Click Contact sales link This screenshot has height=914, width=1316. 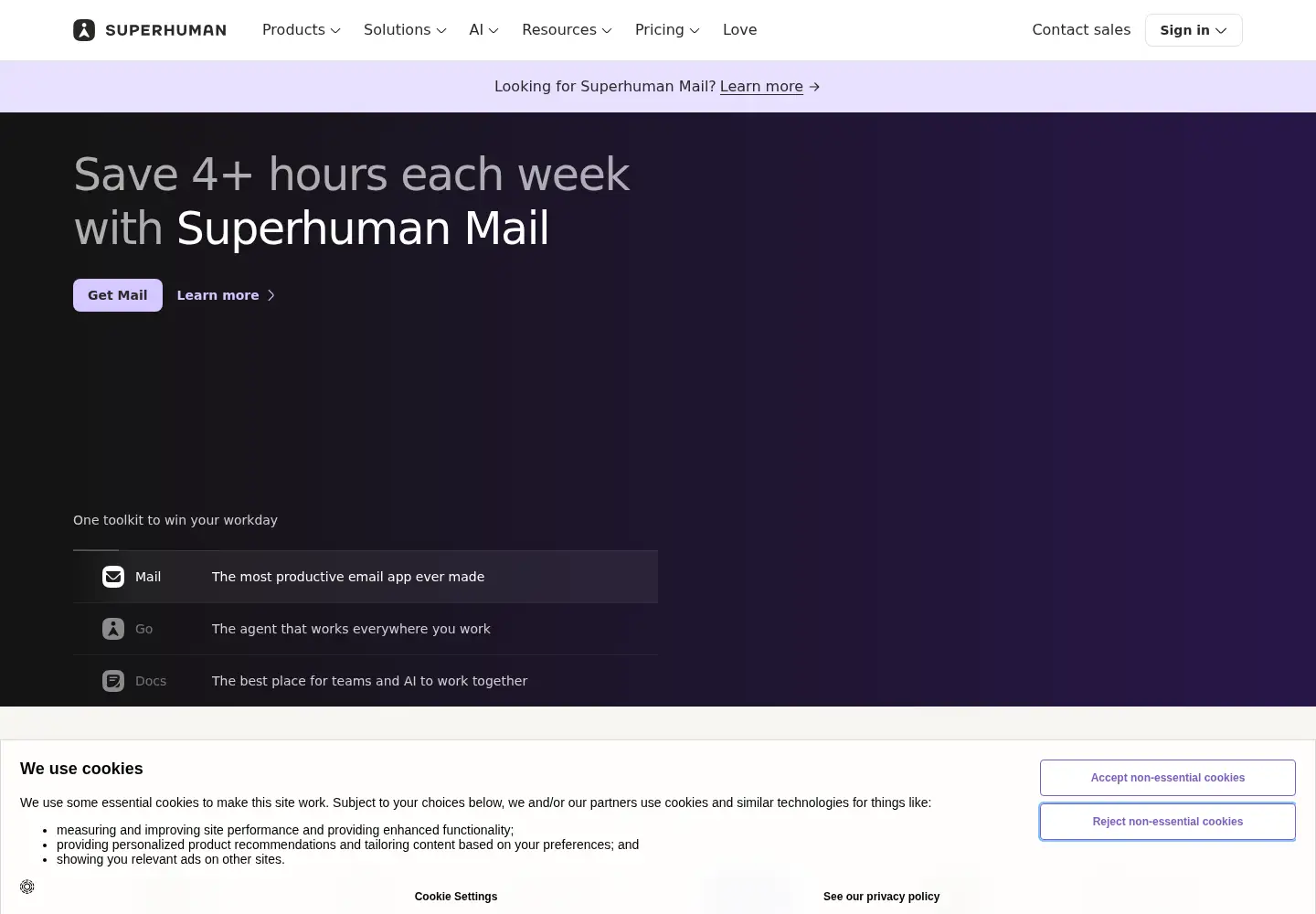1081,30
